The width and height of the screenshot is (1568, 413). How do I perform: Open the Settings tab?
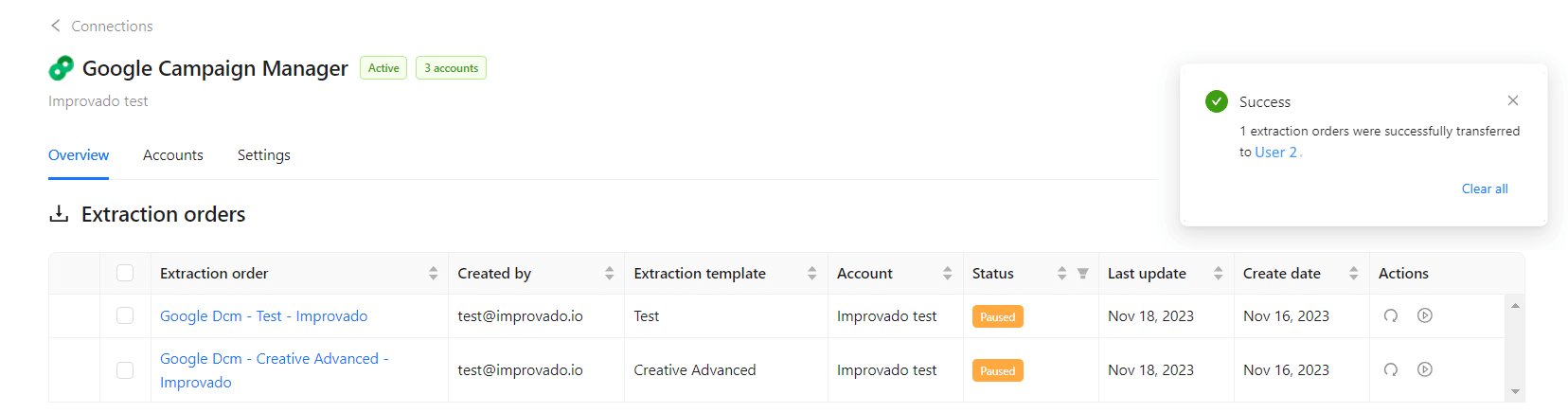[264, 155]
